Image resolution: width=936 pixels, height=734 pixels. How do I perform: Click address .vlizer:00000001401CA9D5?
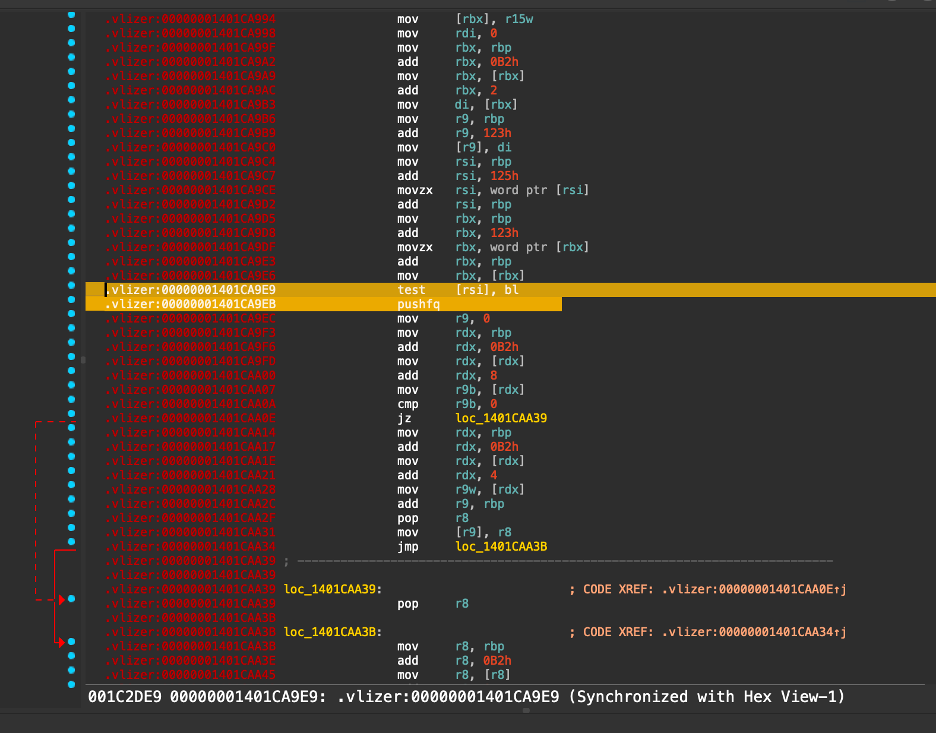click(190, 218)
